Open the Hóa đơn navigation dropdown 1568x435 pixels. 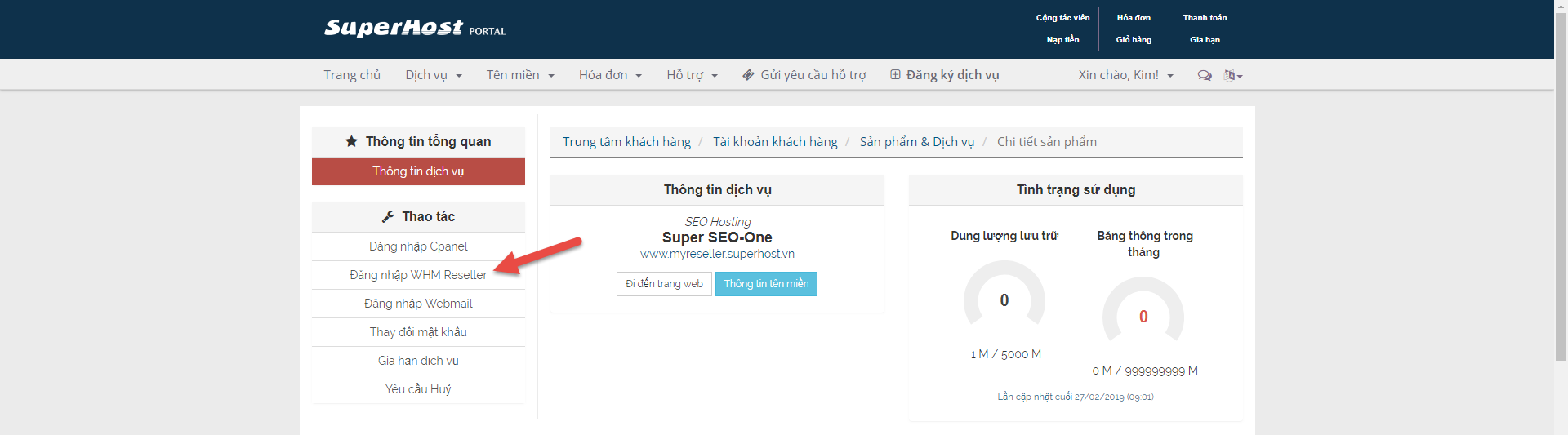coord(610,75)
